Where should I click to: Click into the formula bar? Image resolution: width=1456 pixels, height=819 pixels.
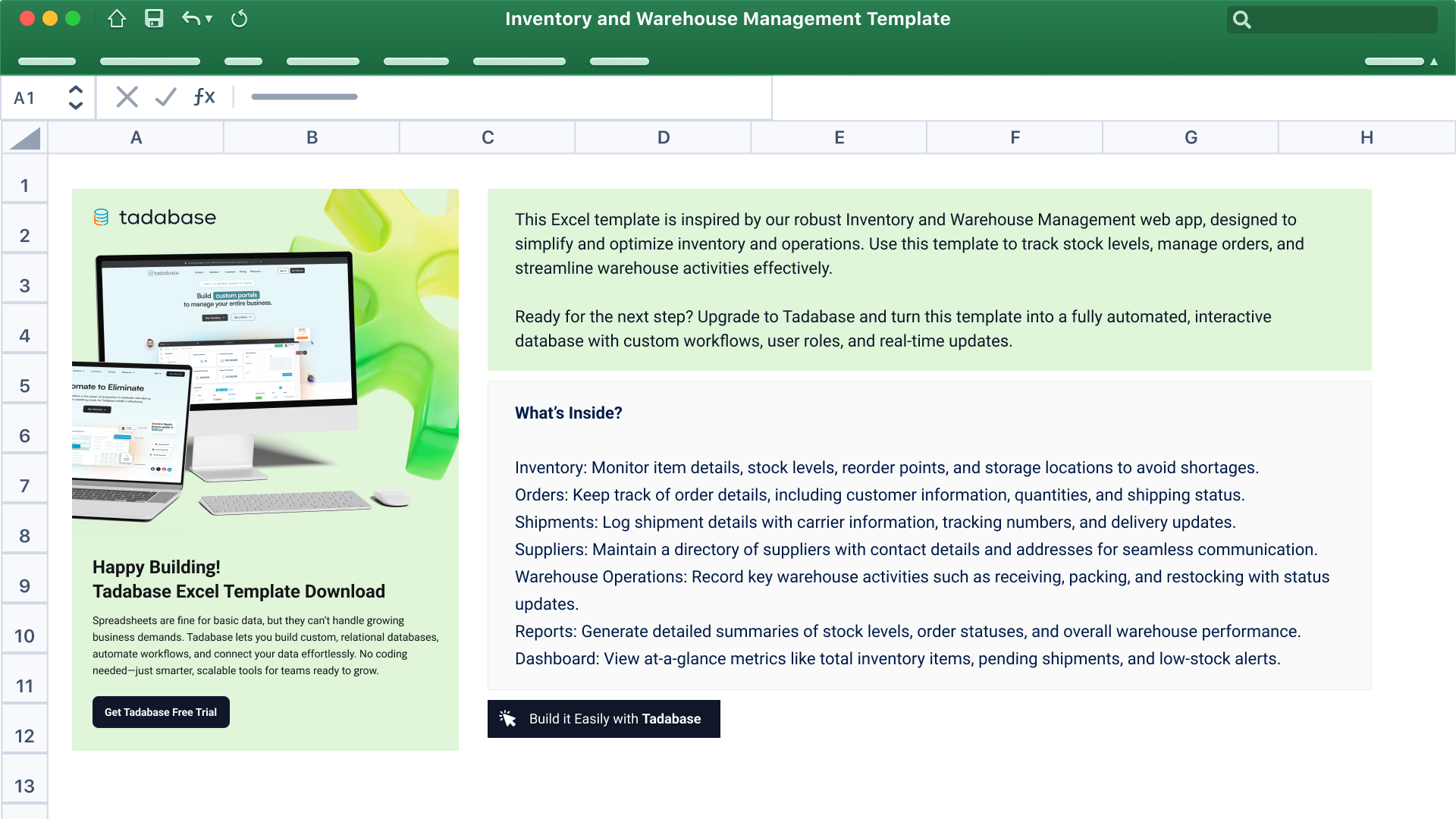[x=503, y=97]
